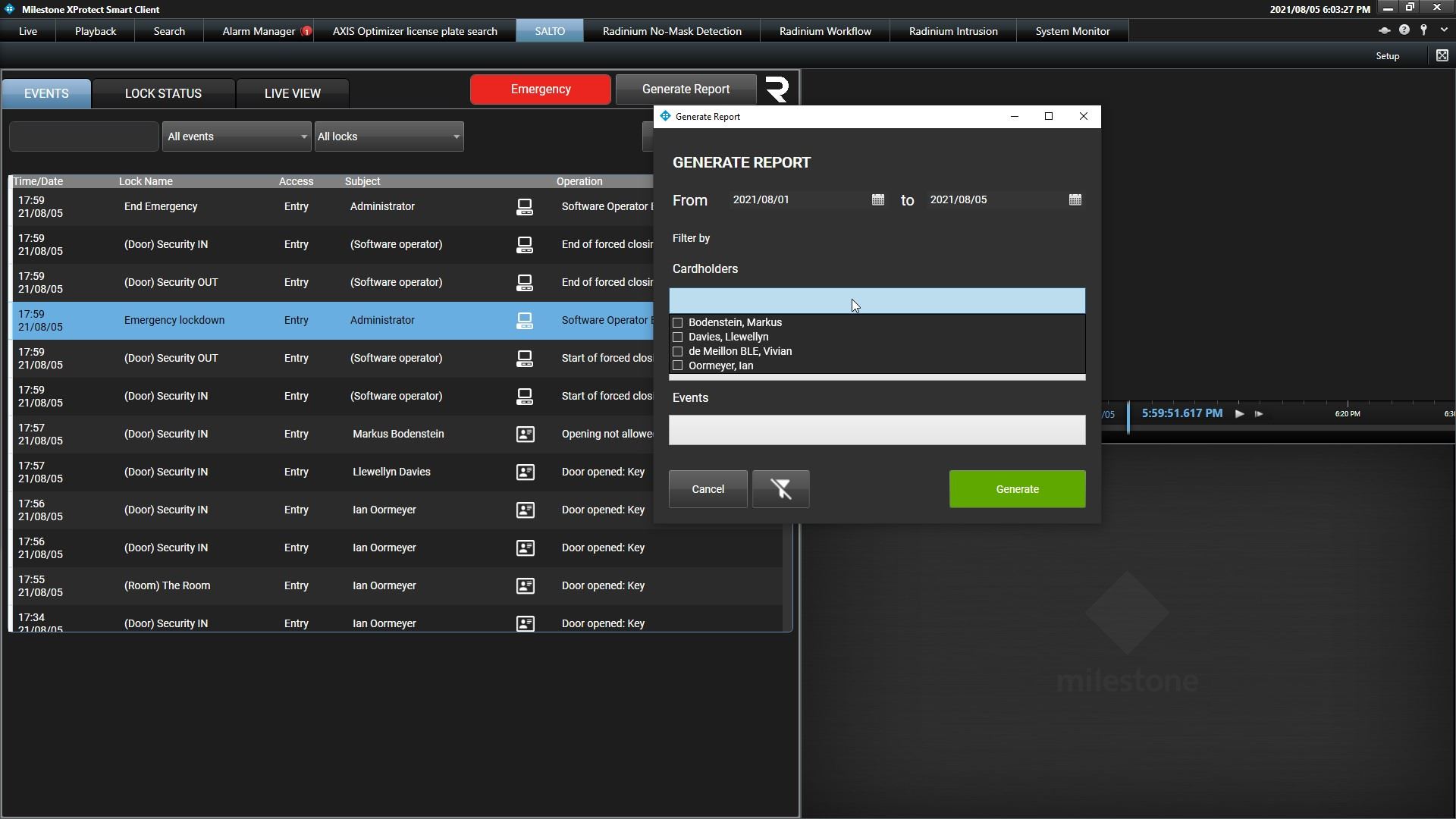Click the Alarm Manager red alert badge
Viewport: 1456px width, 819px height.
pyautogui.click(x=306, y=31)
